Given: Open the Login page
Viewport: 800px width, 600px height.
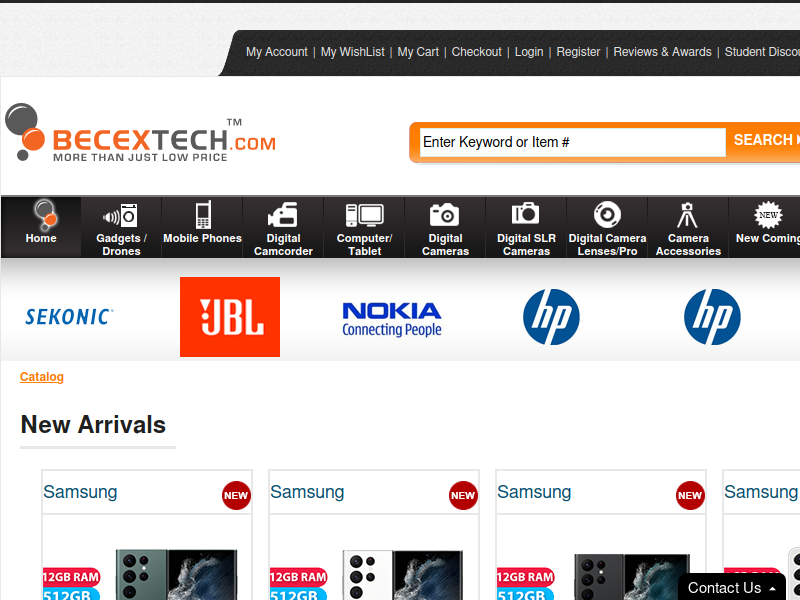Looking at the screenshot, I should [x=529, y=52].
